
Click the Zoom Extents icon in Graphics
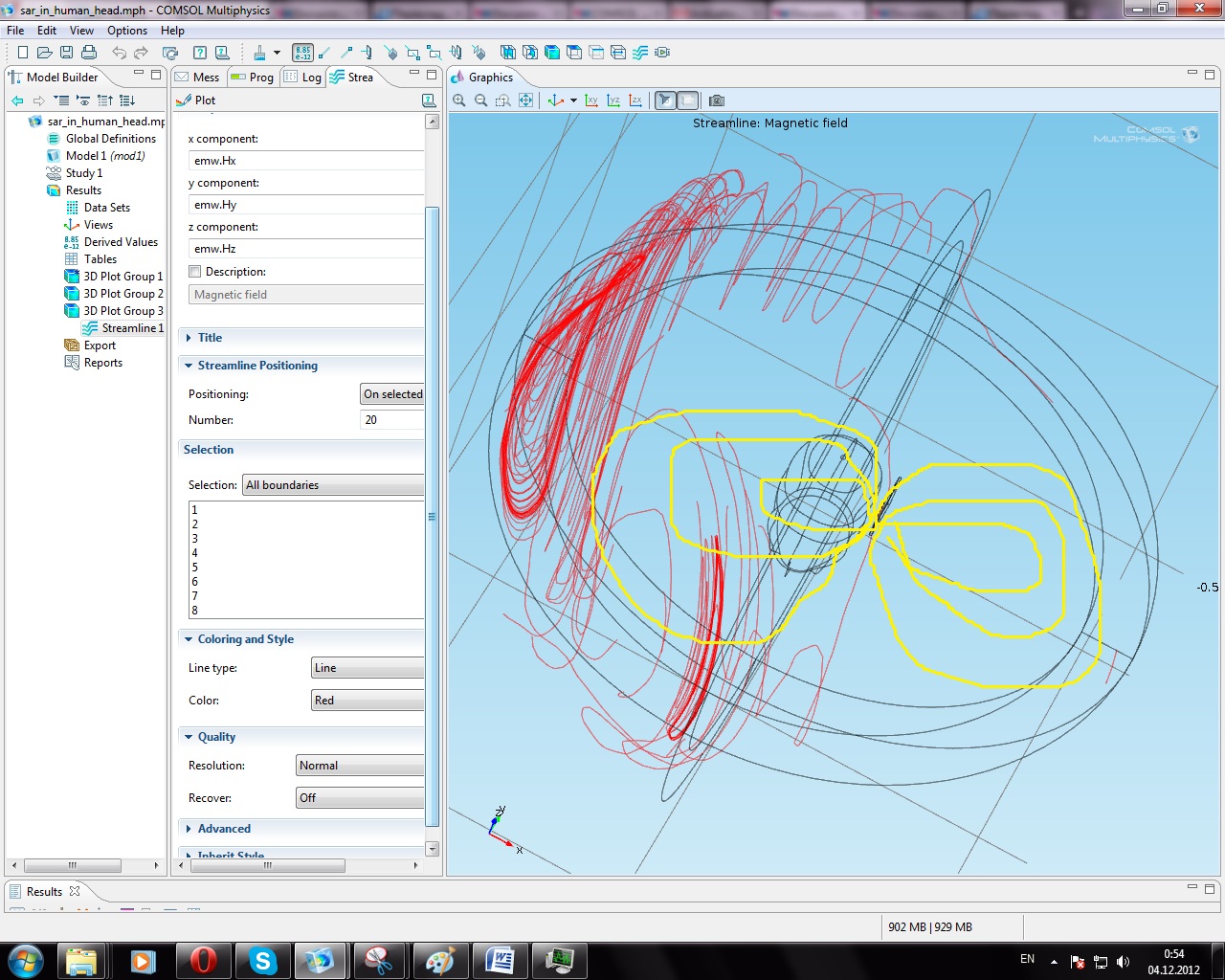click(525, 100)
